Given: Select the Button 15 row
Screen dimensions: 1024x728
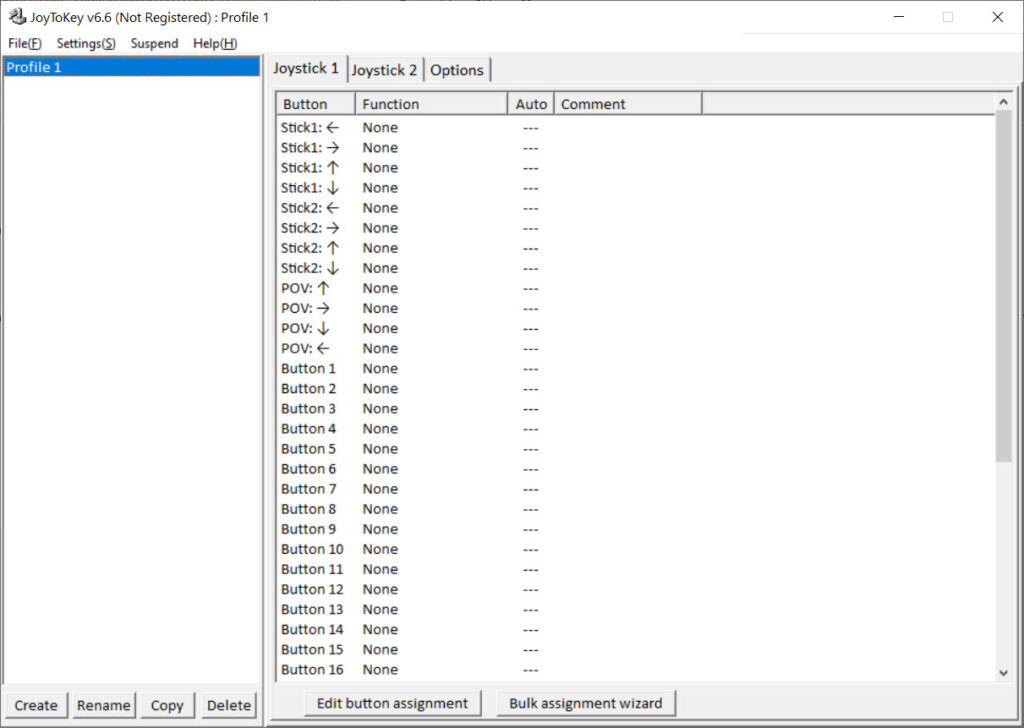Looking at the screenshot, I should click(x=635, y=650).
